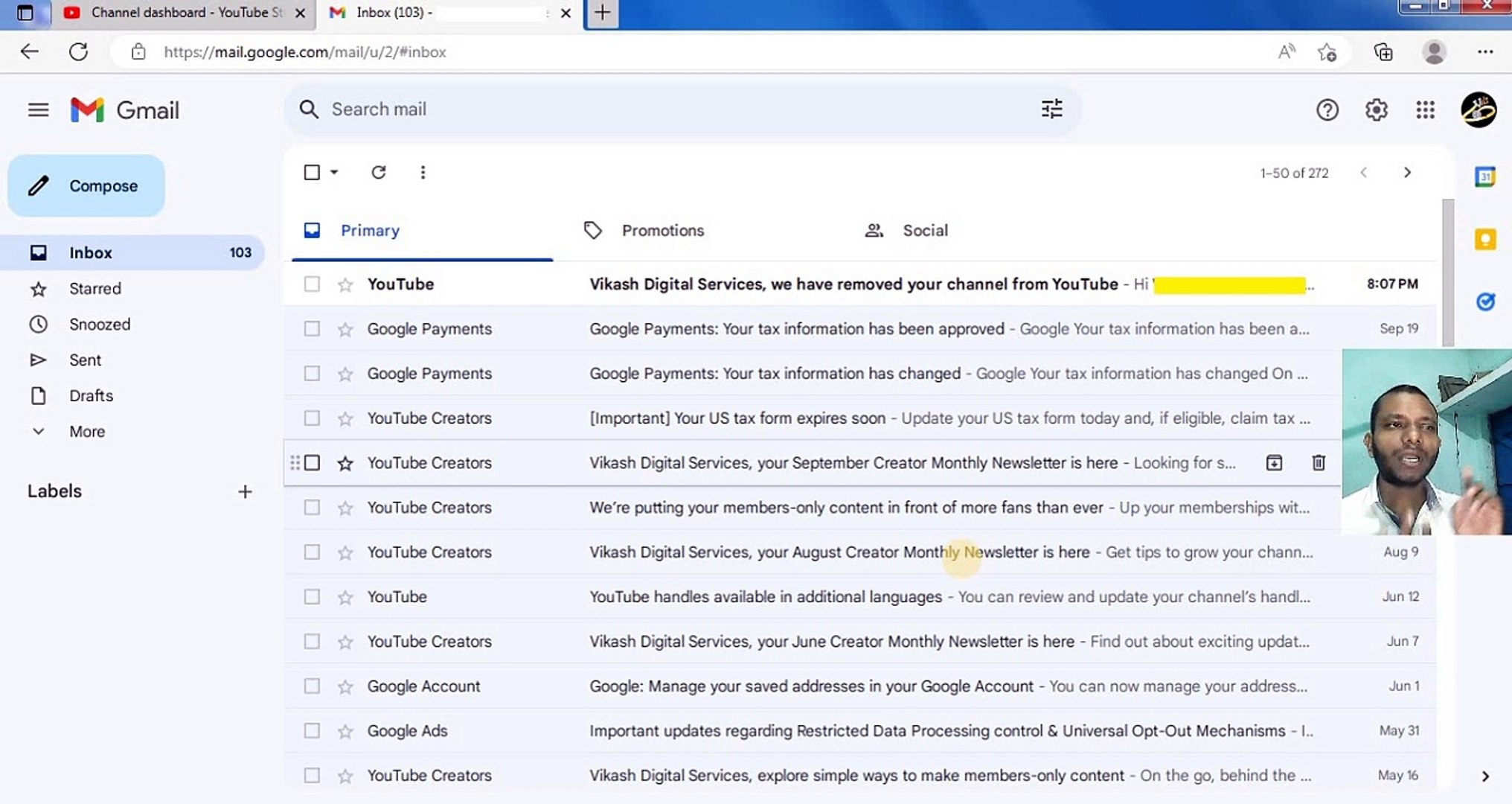
Task: Click the Compose button
Action: tap(86, 185)
